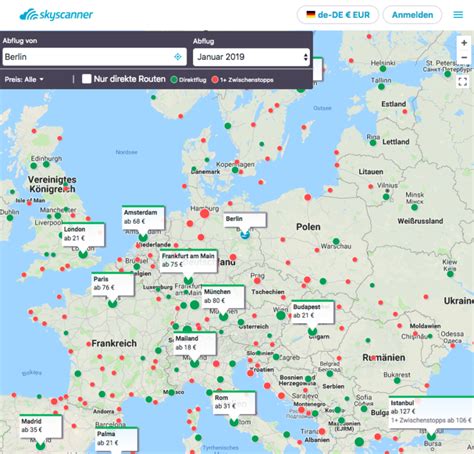Select green marker at Dublin

pos(10,218)
